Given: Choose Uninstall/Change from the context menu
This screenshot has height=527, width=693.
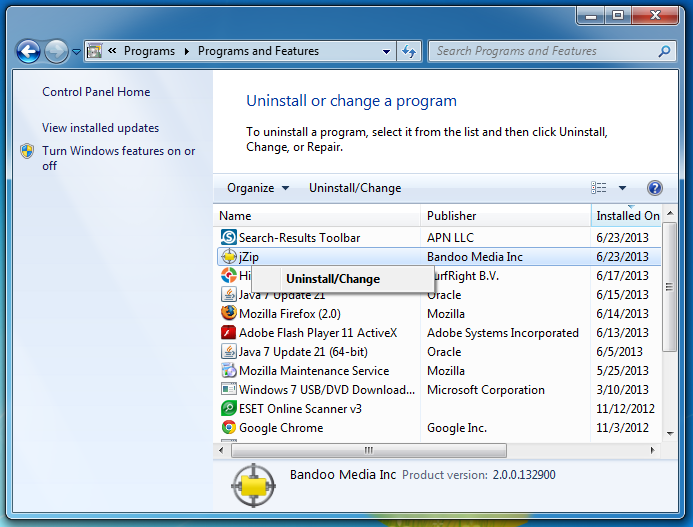Looking at the screenshot, I should [x=343, y=279].
